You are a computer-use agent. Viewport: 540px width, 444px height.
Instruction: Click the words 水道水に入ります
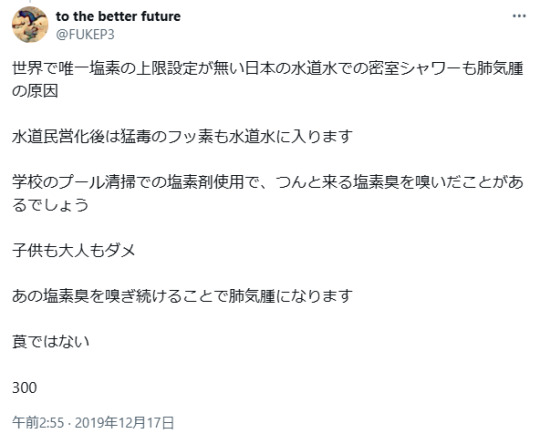(x=291, y=137)
